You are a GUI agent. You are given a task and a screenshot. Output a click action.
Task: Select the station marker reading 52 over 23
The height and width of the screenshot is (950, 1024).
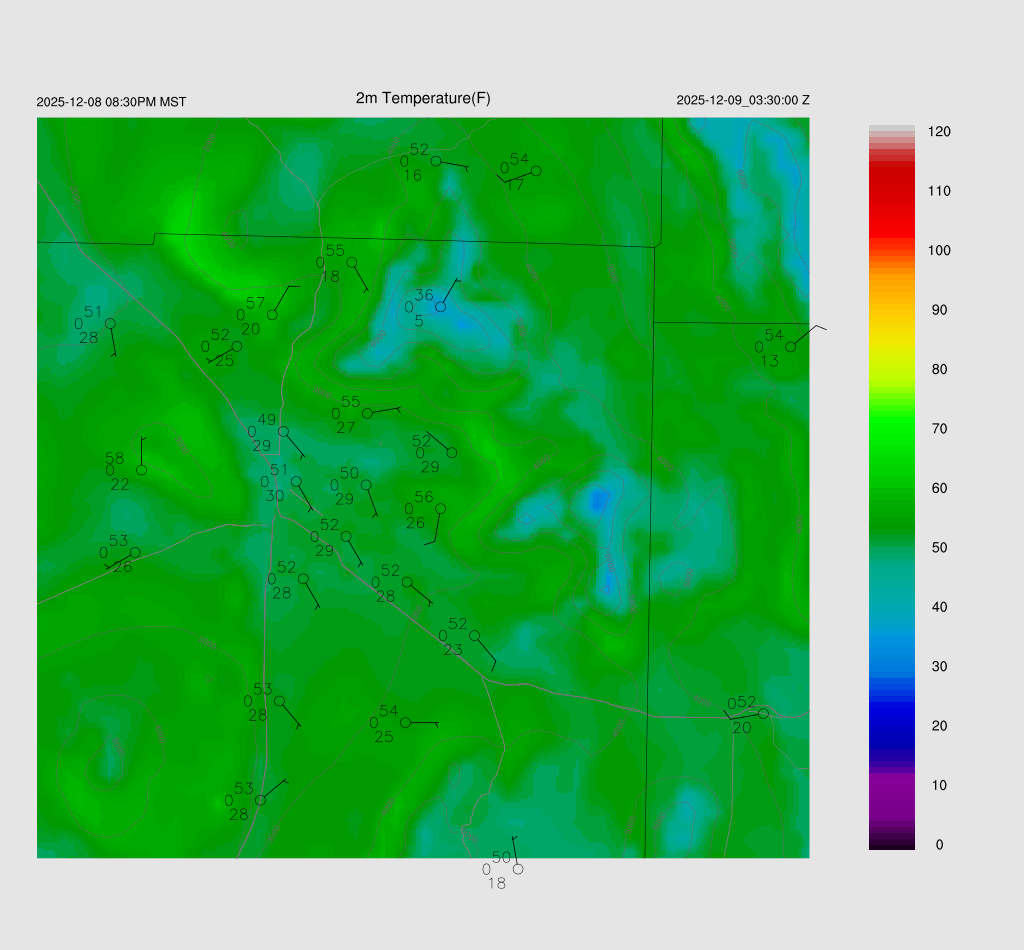475,636
